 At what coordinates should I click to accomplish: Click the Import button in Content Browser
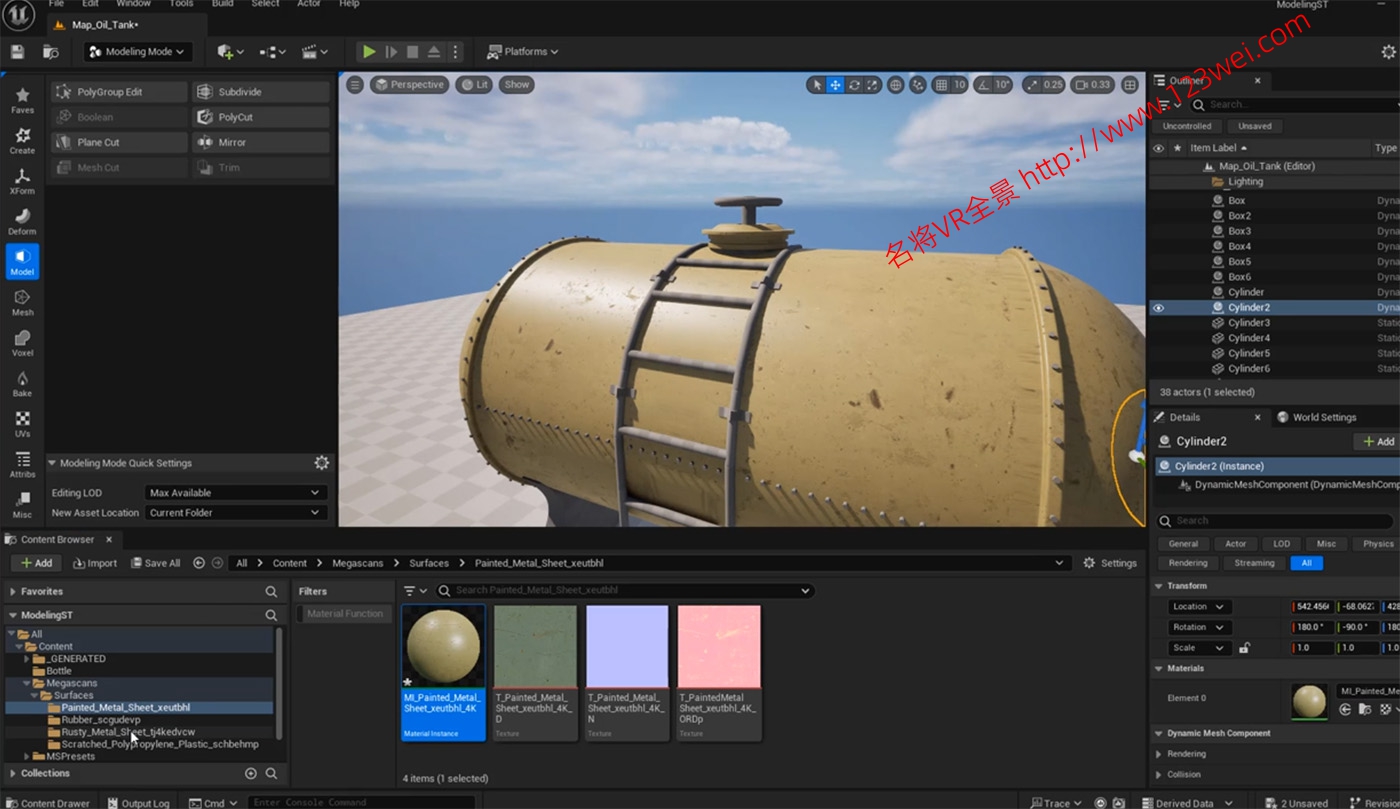click(x=95, y=563)
